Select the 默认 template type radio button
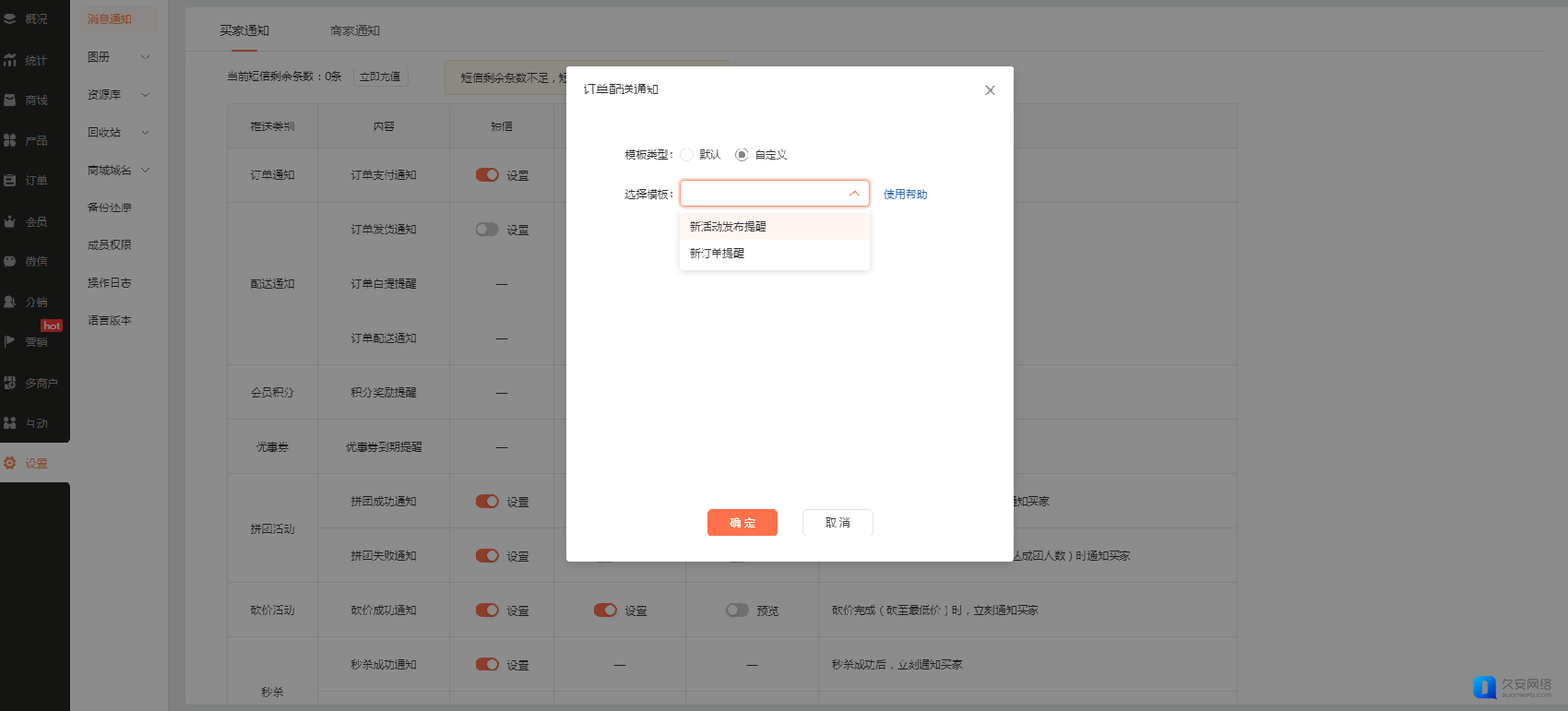This screenshot has width=1568, height=711. [687, 155]
